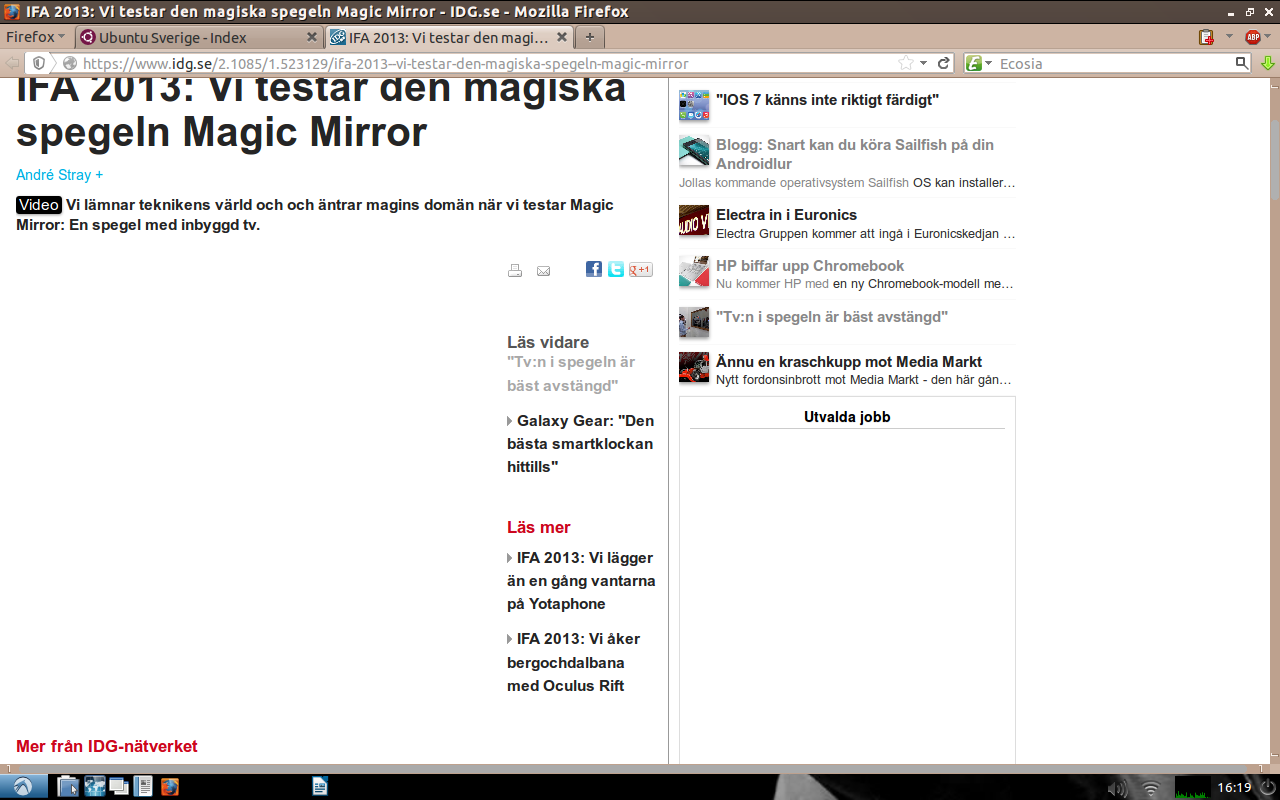The image size is (1280, 800).
Task: Open sidebar "Tv:n i spegeln är bäst avstängd" headline
Action: tap(832, 317)
